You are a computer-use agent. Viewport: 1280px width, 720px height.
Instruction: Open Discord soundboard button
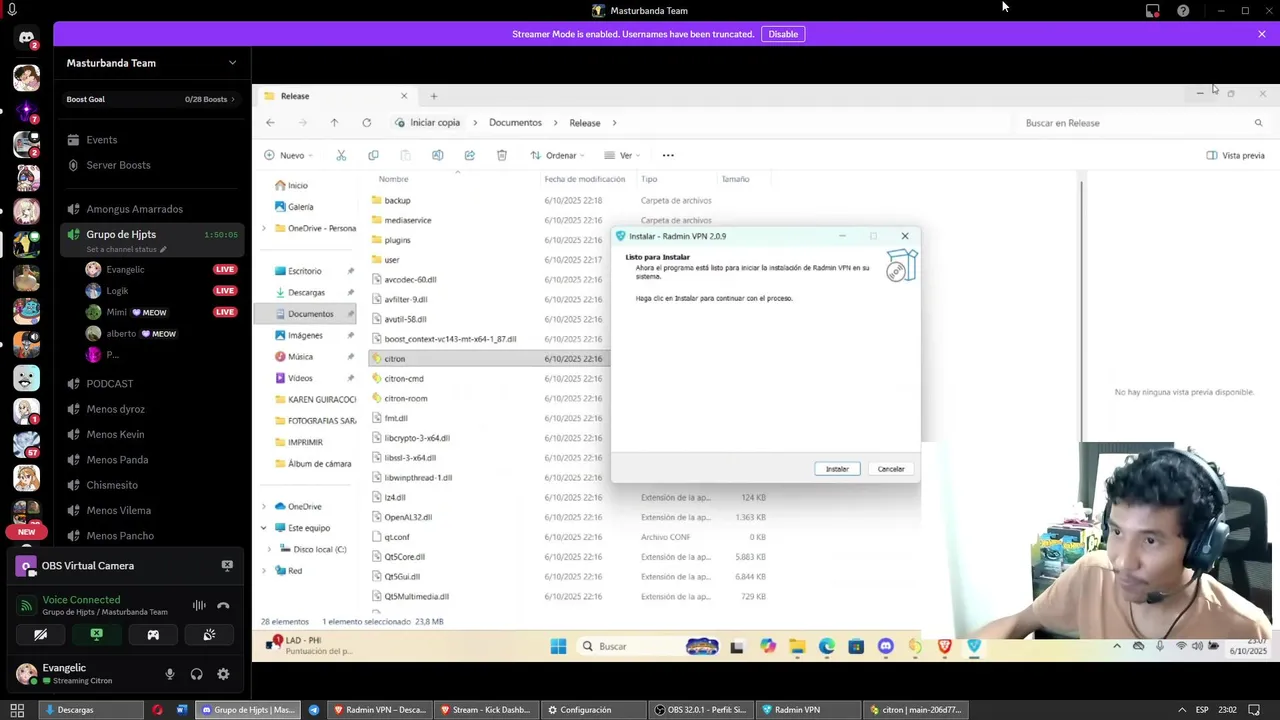209,635
